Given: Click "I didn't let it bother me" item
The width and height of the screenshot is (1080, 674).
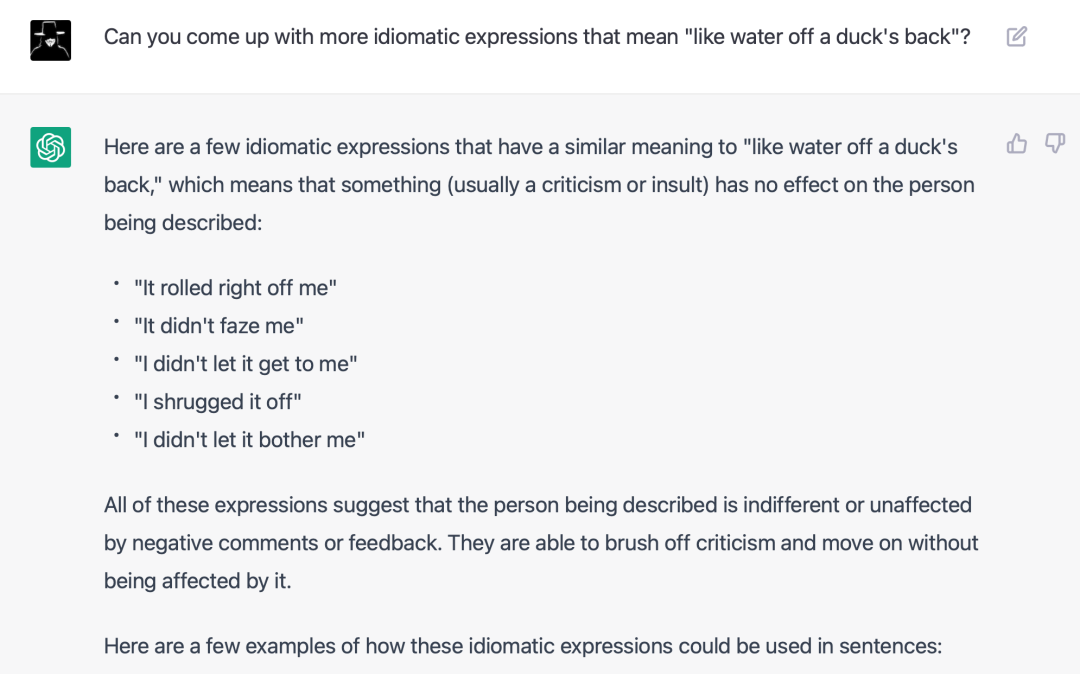Looking at the screenshot, I should pos(249,440).
